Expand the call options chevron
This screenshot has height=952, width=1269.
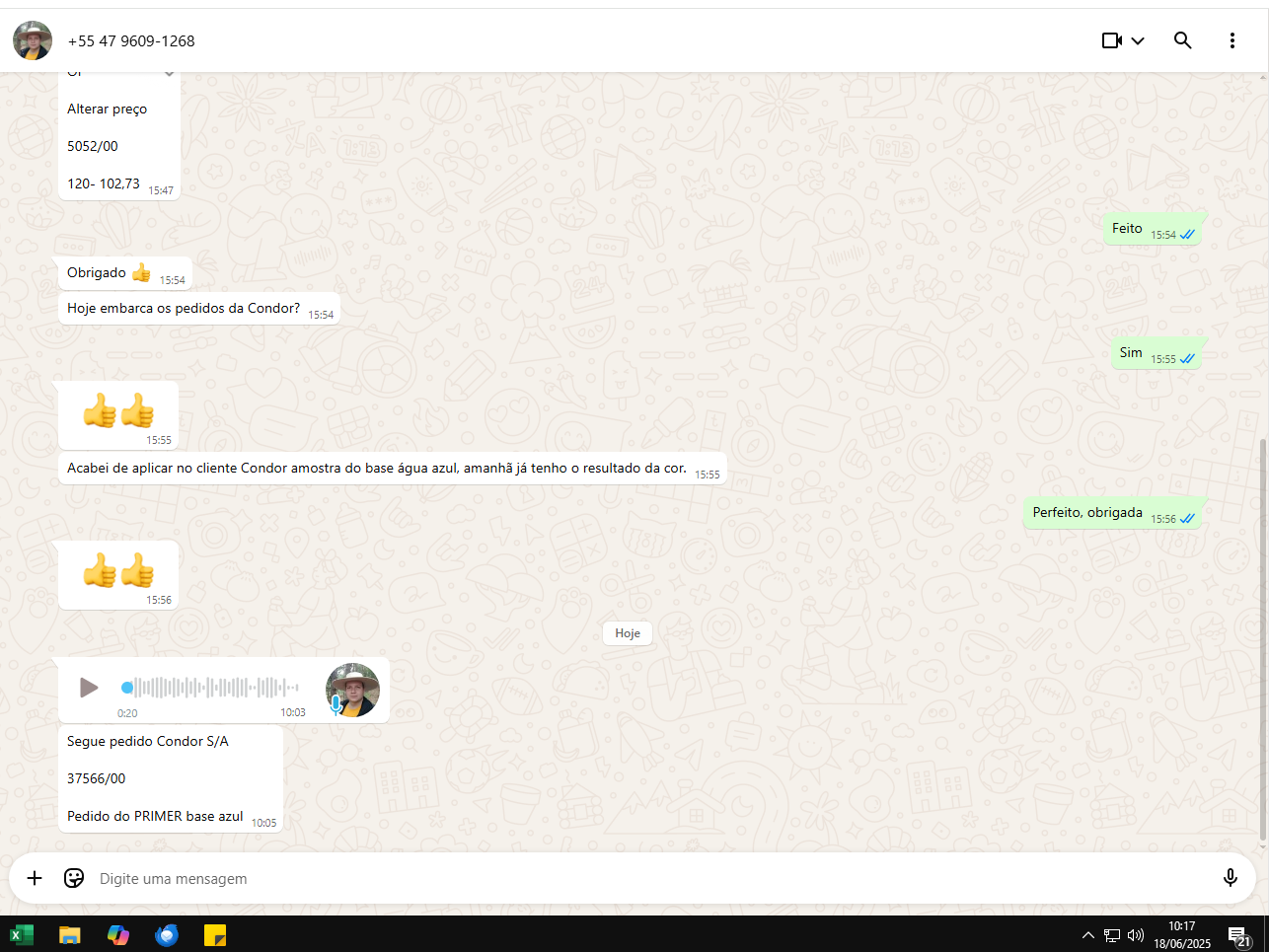point(1138,40)
